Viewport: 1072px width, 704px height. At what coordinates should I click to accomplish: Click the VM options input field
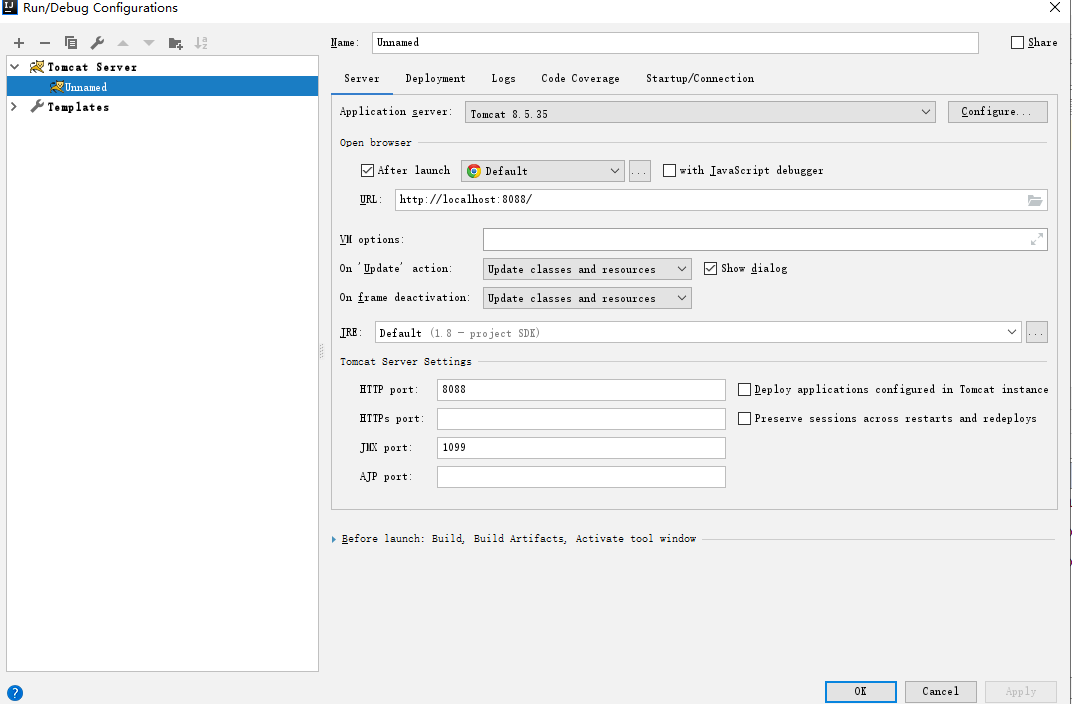point(765,239)
